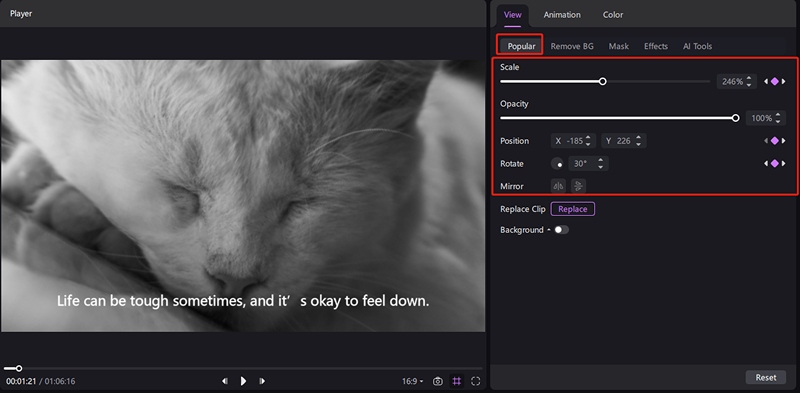The width and height of the screenshot is (800, 393).
Task: Go to previous Scale keyframe
Action: tap(766, 81)
